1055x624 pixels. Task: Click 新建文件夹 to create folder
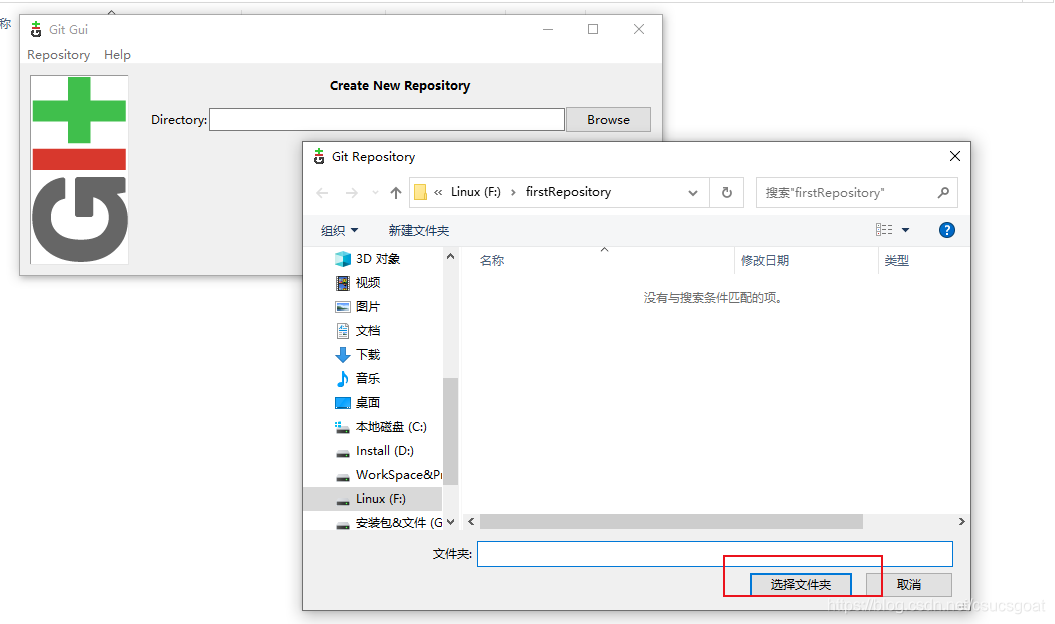click(x=419, y=231)
